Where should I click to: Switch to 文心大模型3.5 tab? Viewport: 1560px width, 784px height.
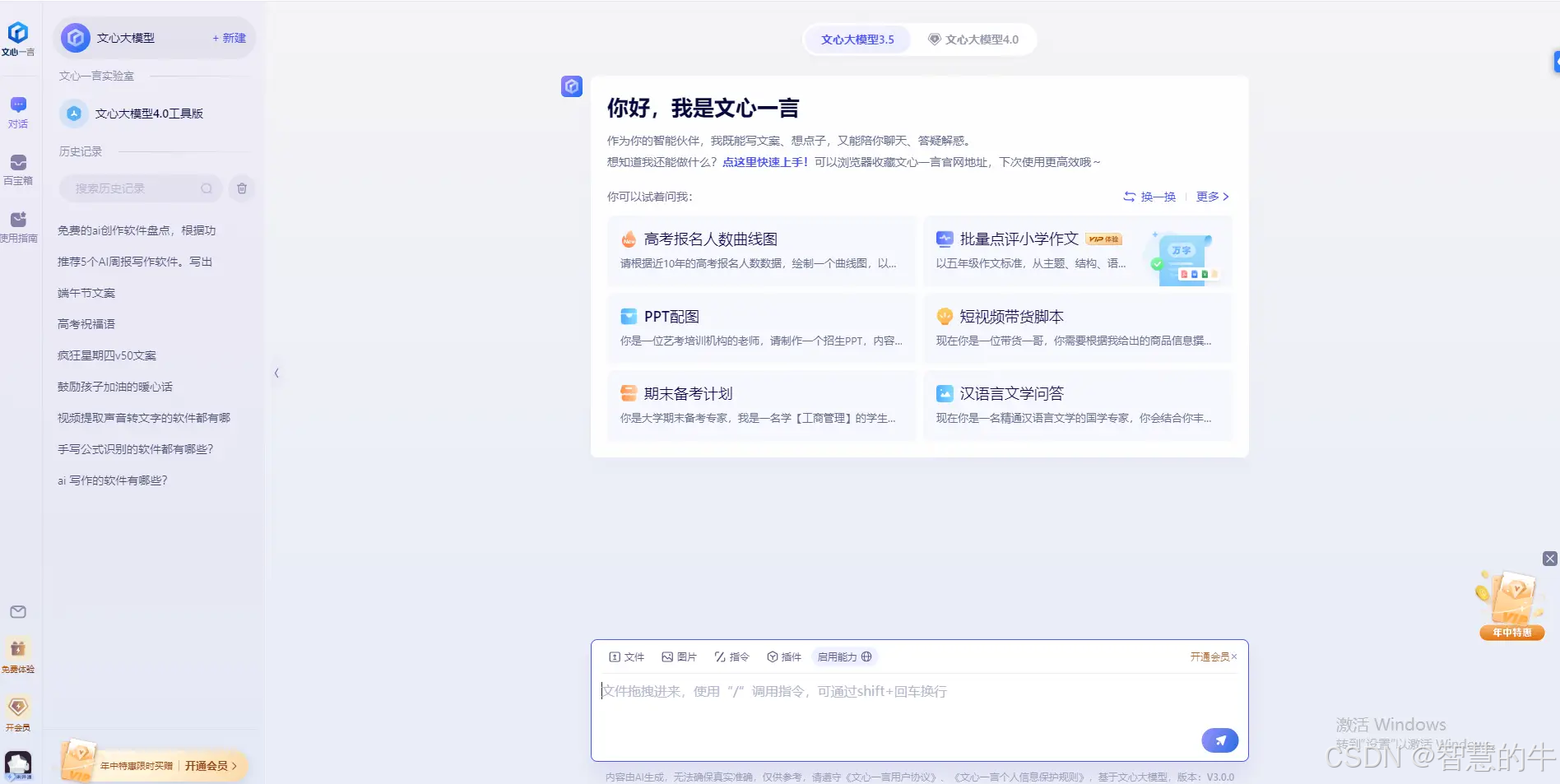(x=857, y=39)
